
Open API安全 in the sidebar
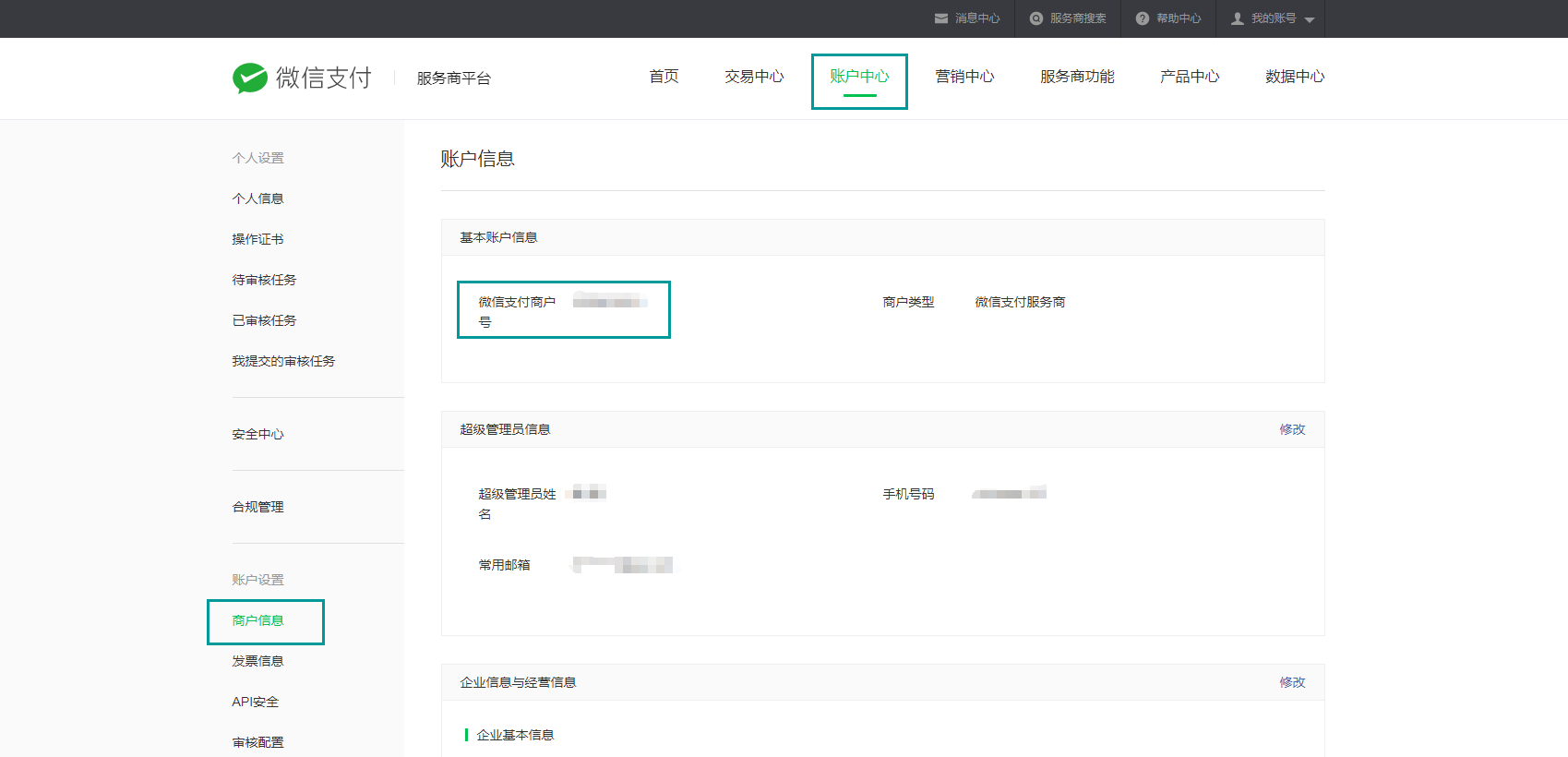256,702
